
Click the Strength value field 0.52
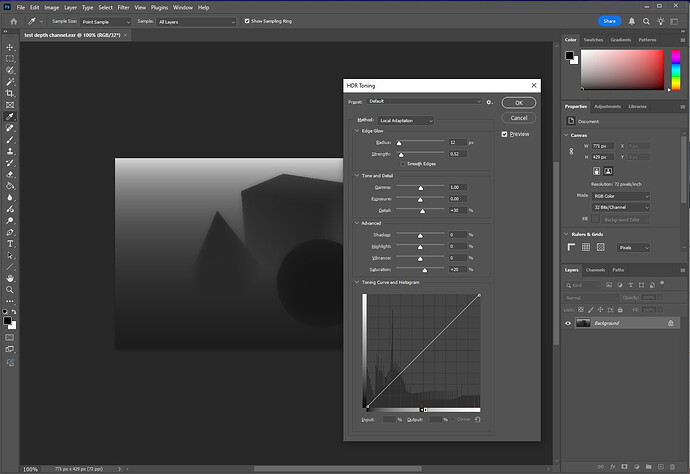pos(458,154)
